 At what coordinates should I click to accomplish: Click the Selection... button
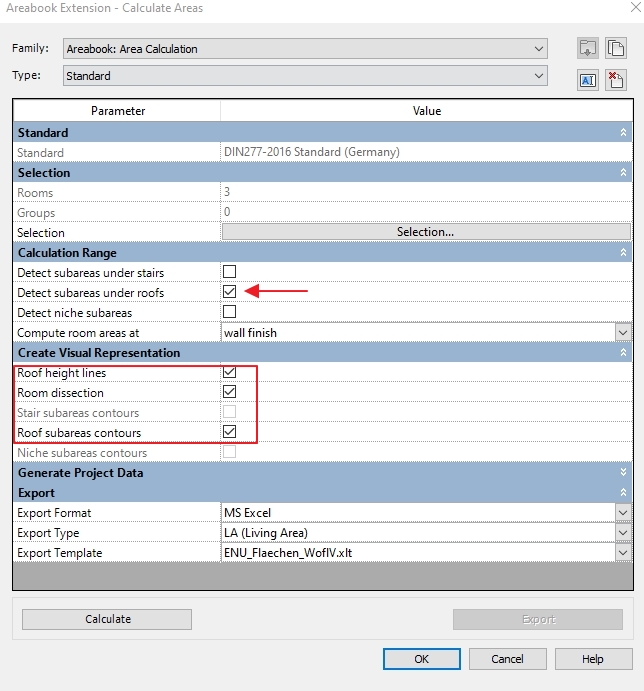[x=426, y=232]
